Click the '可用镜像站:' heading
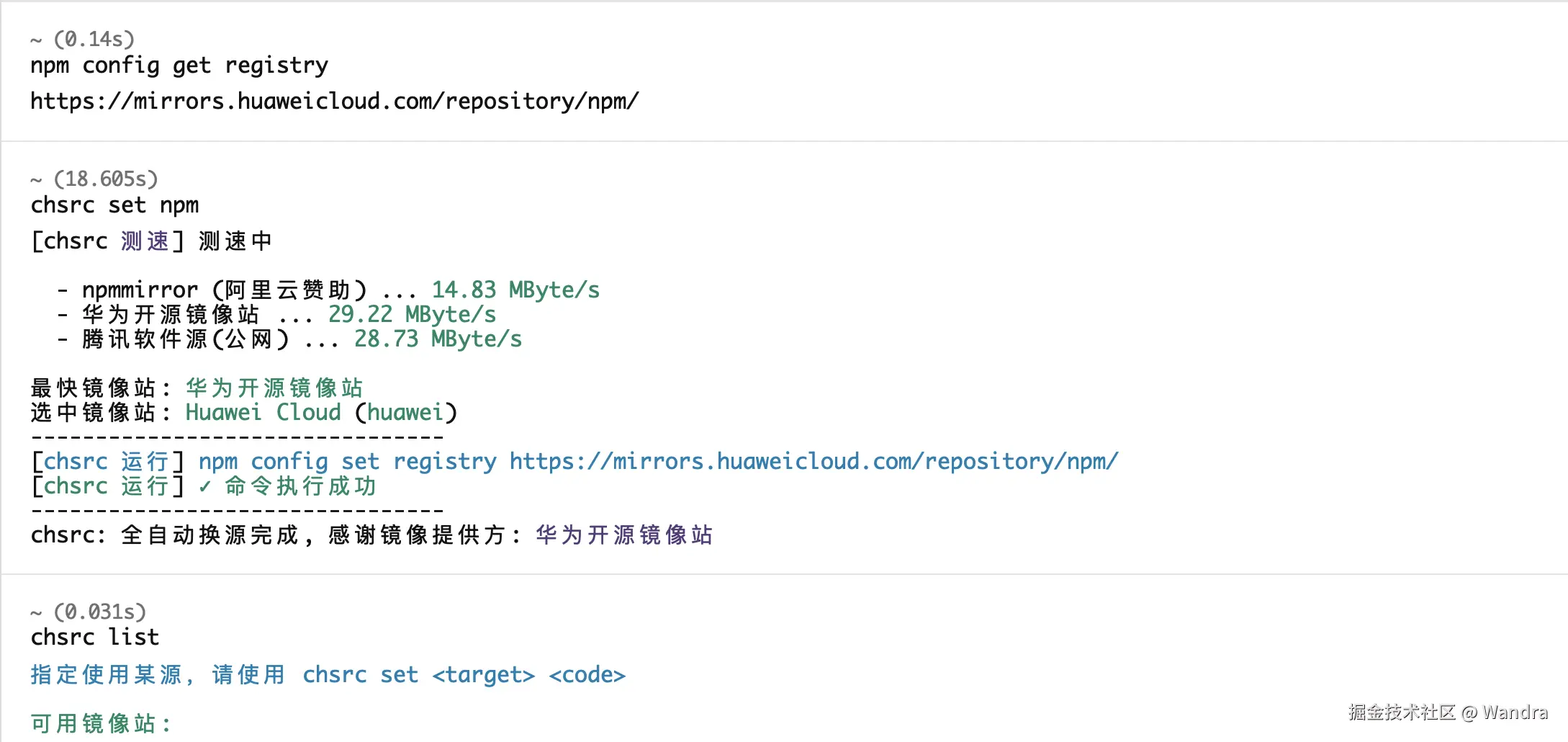Image resolution: width=1568 pixels, height=742 pixels. tap(101, 723)
